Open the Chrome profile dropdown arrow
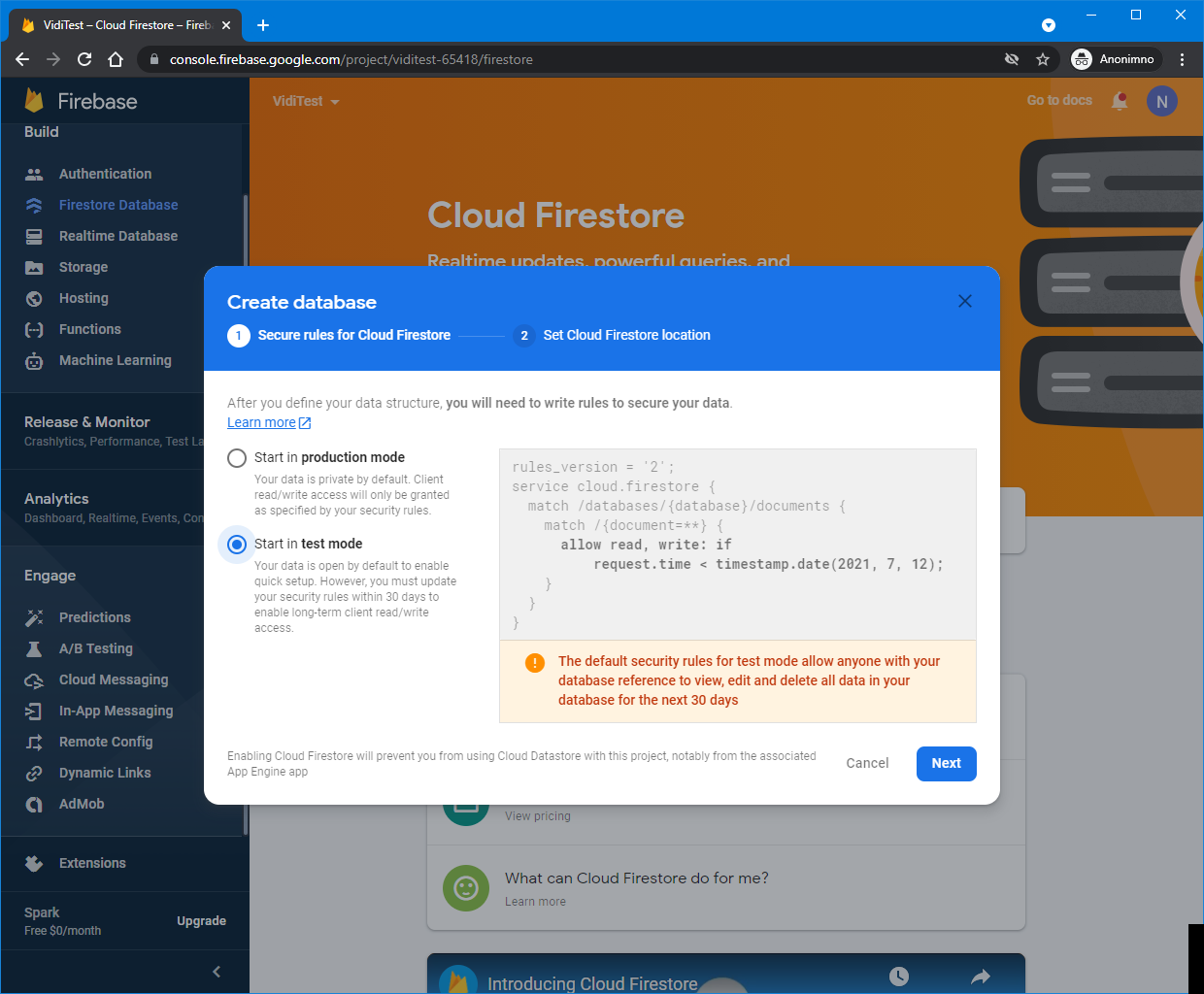The image size is (1204, 994). (1049, 25)
